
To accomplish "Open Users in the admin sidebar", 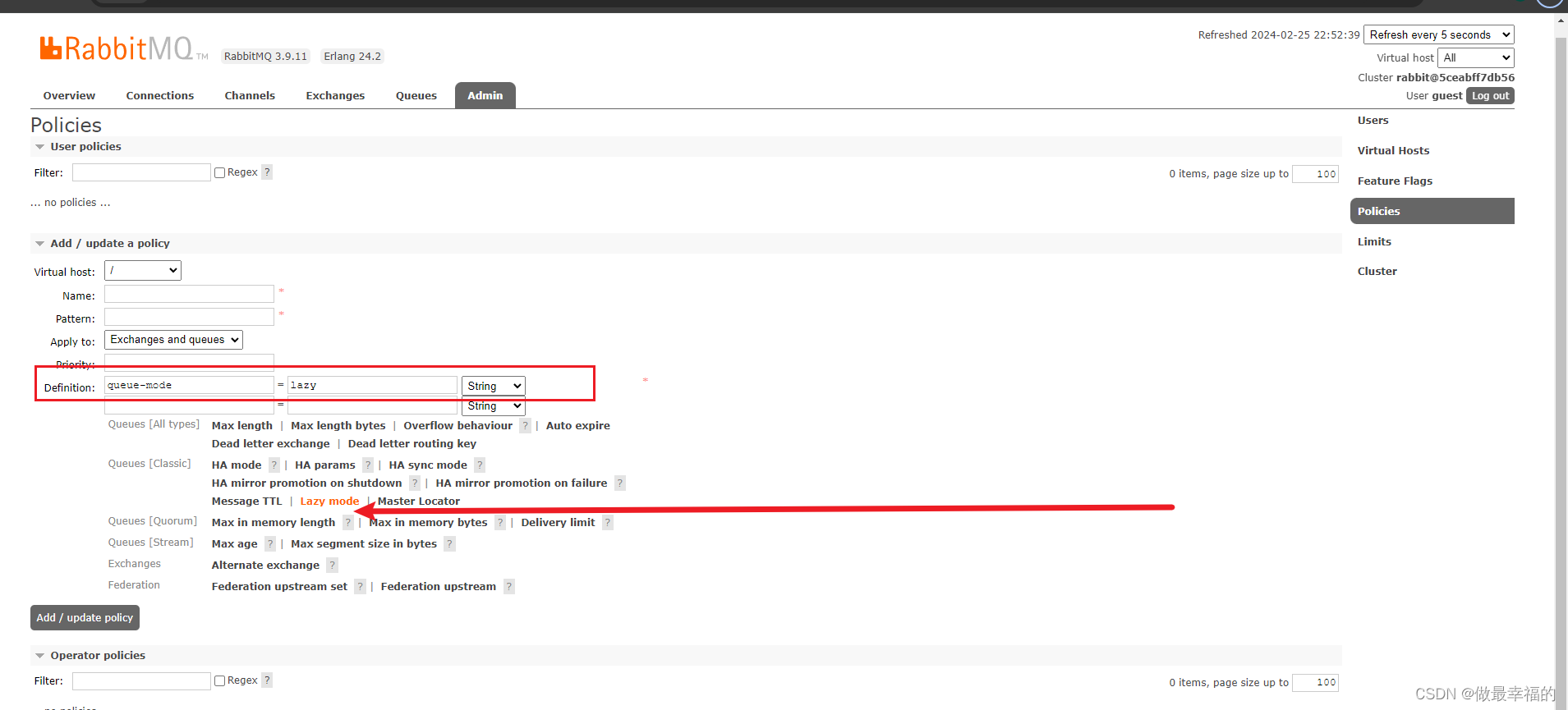I will [x=1373, y=121].
